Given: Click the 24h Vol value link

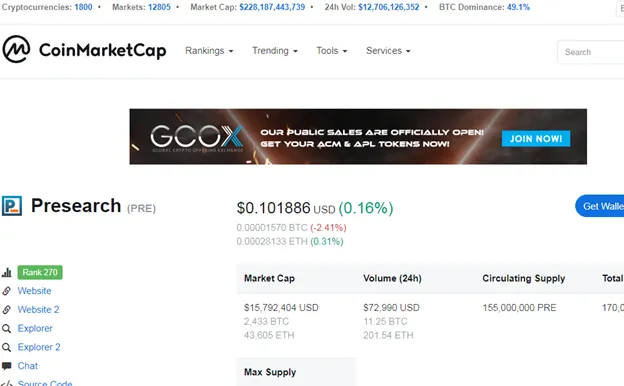Looking at the screenshot, I should tap(388, 7).
